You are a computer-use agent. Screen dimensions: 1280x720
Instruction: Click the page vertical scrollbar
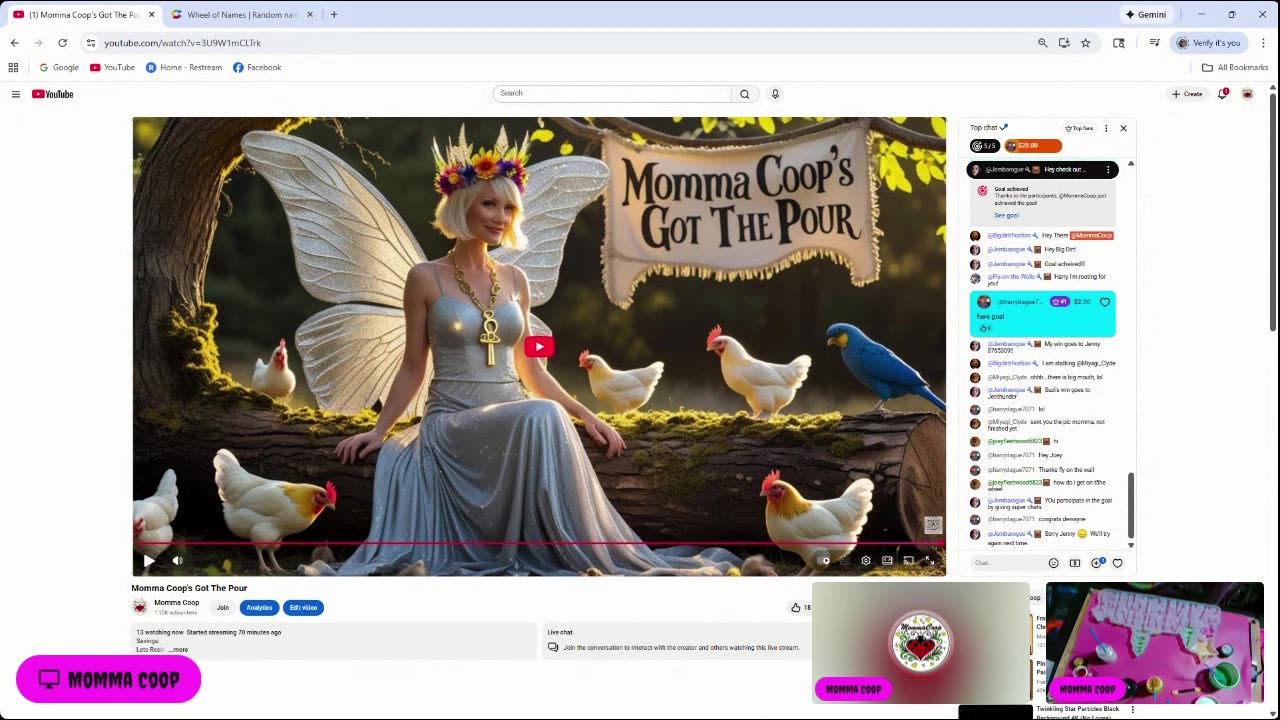[x=1273, y=210]
